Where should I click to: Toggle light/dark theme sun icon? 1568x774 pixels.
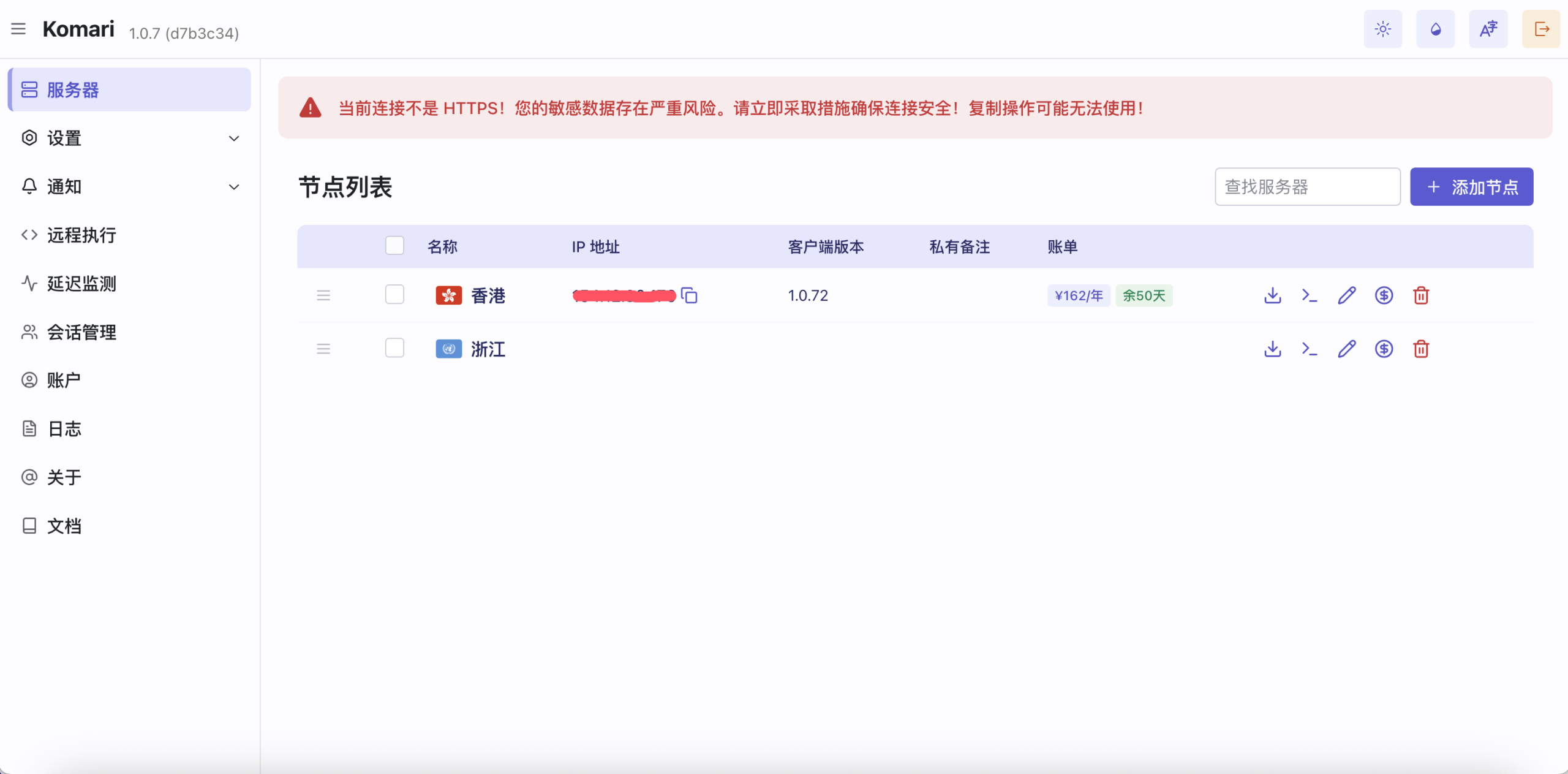(x=1382, y=29)
